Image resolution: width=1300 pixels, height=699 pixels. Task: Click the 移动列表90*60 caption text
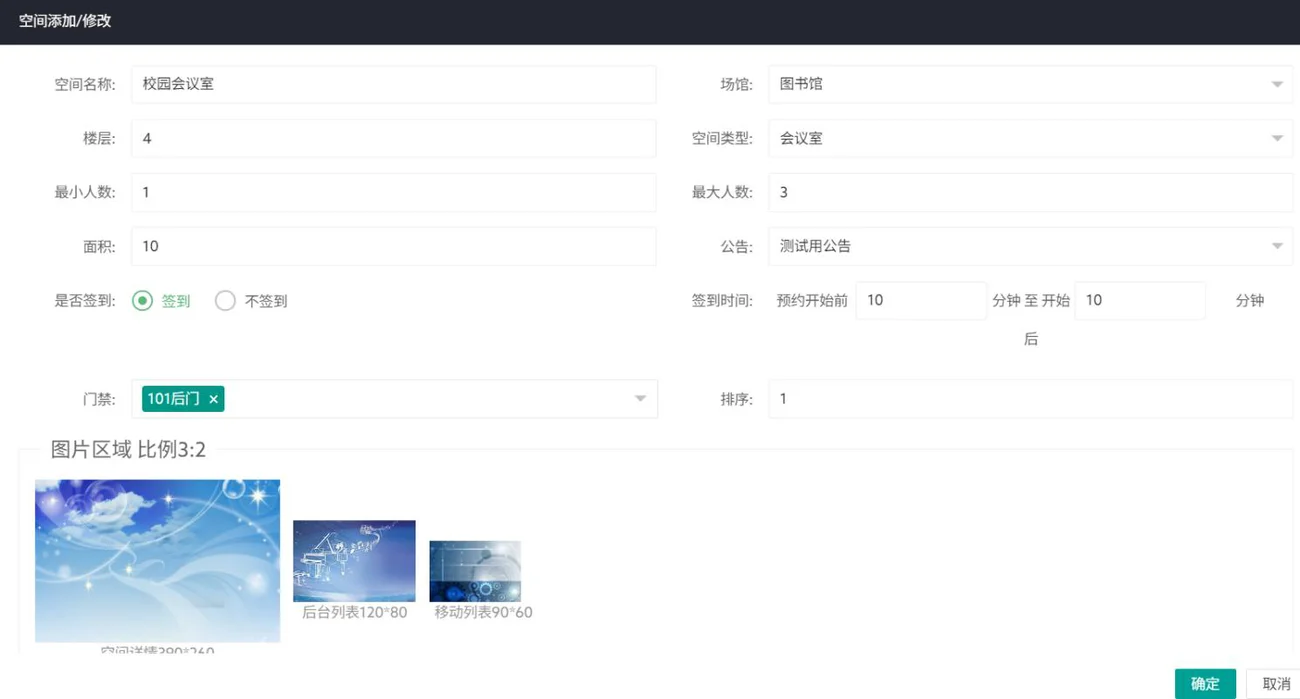pos(483,612)
